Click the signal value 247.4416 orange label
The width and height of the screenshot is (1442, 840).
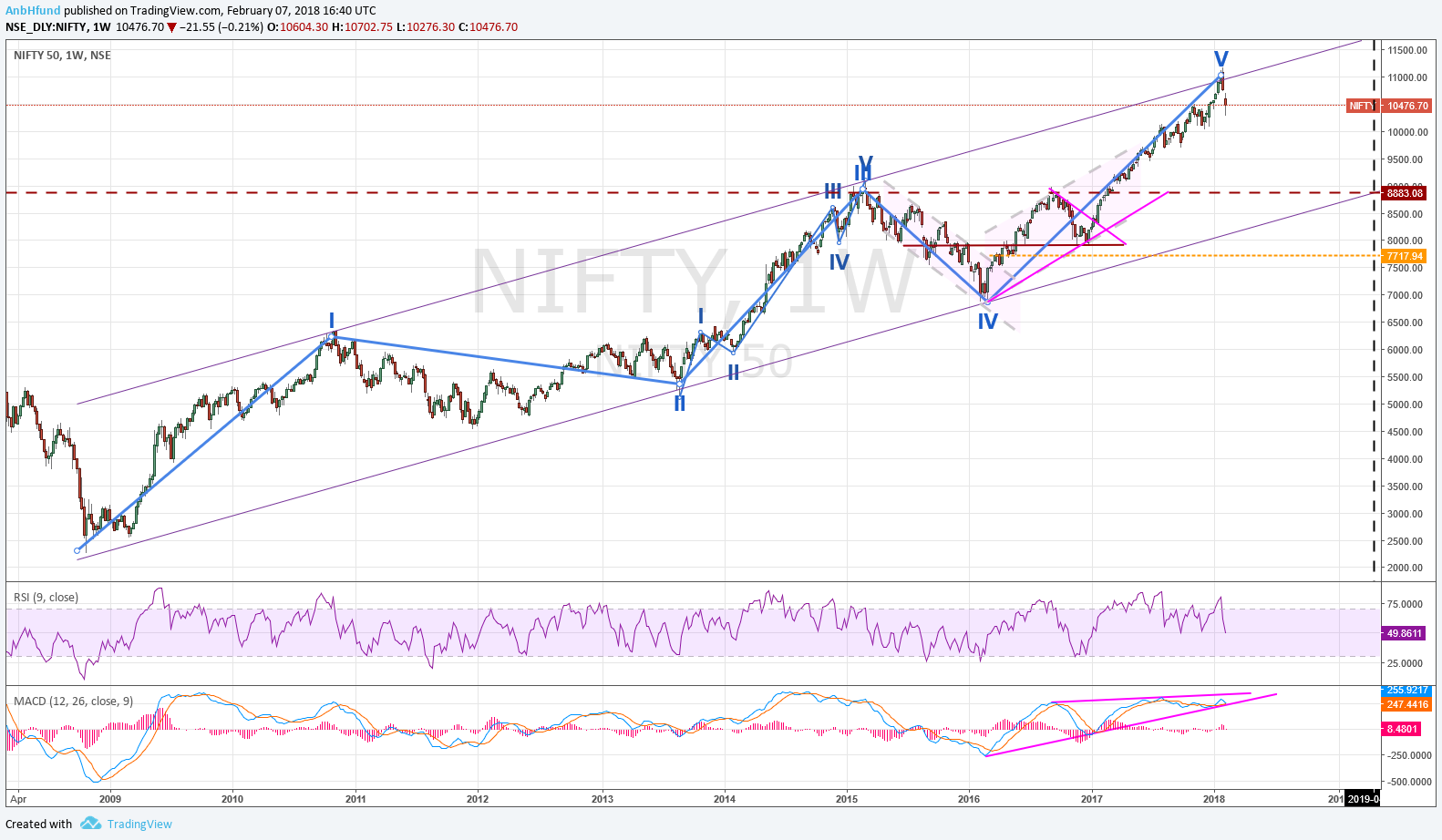[1407, 704]
